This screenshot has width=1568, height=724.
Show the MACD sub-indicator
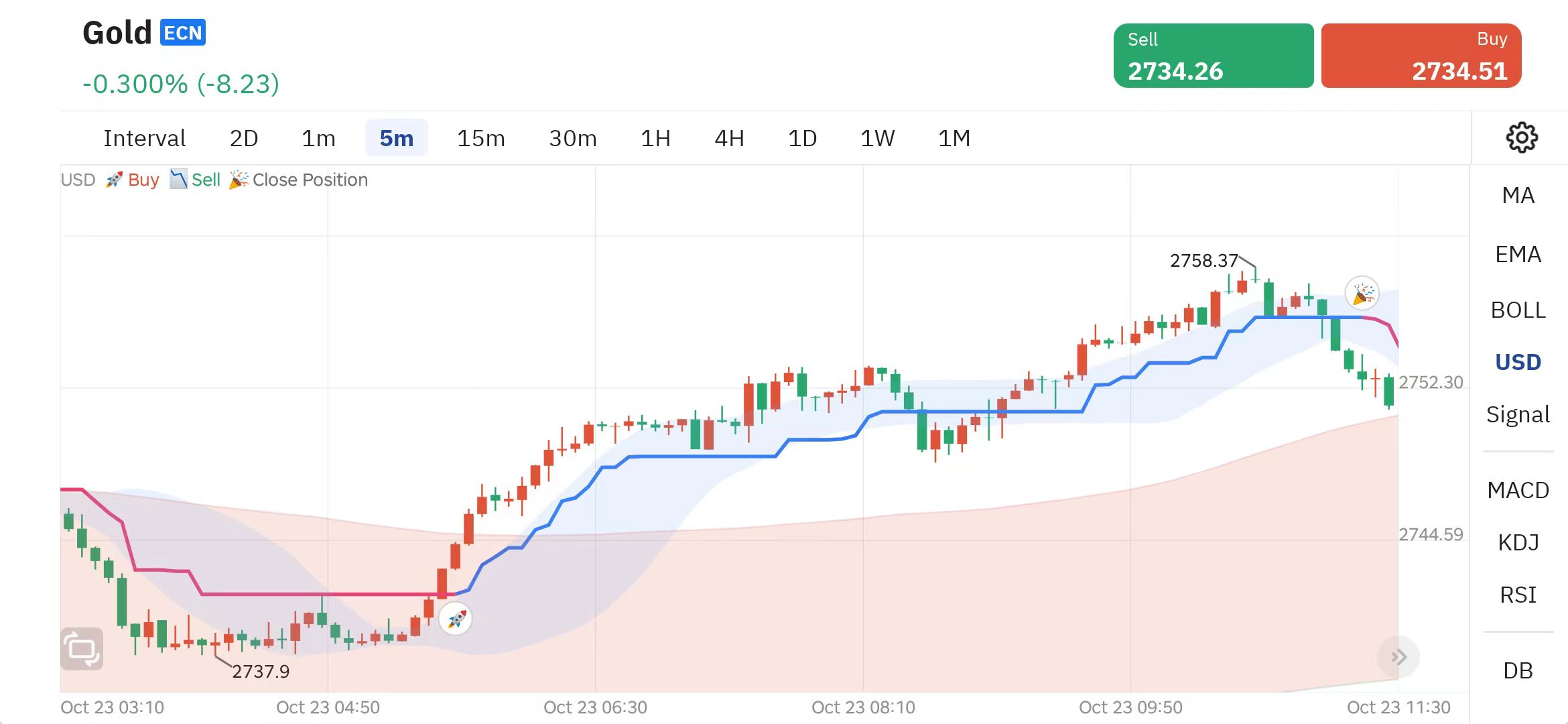tap(1518, 490)
